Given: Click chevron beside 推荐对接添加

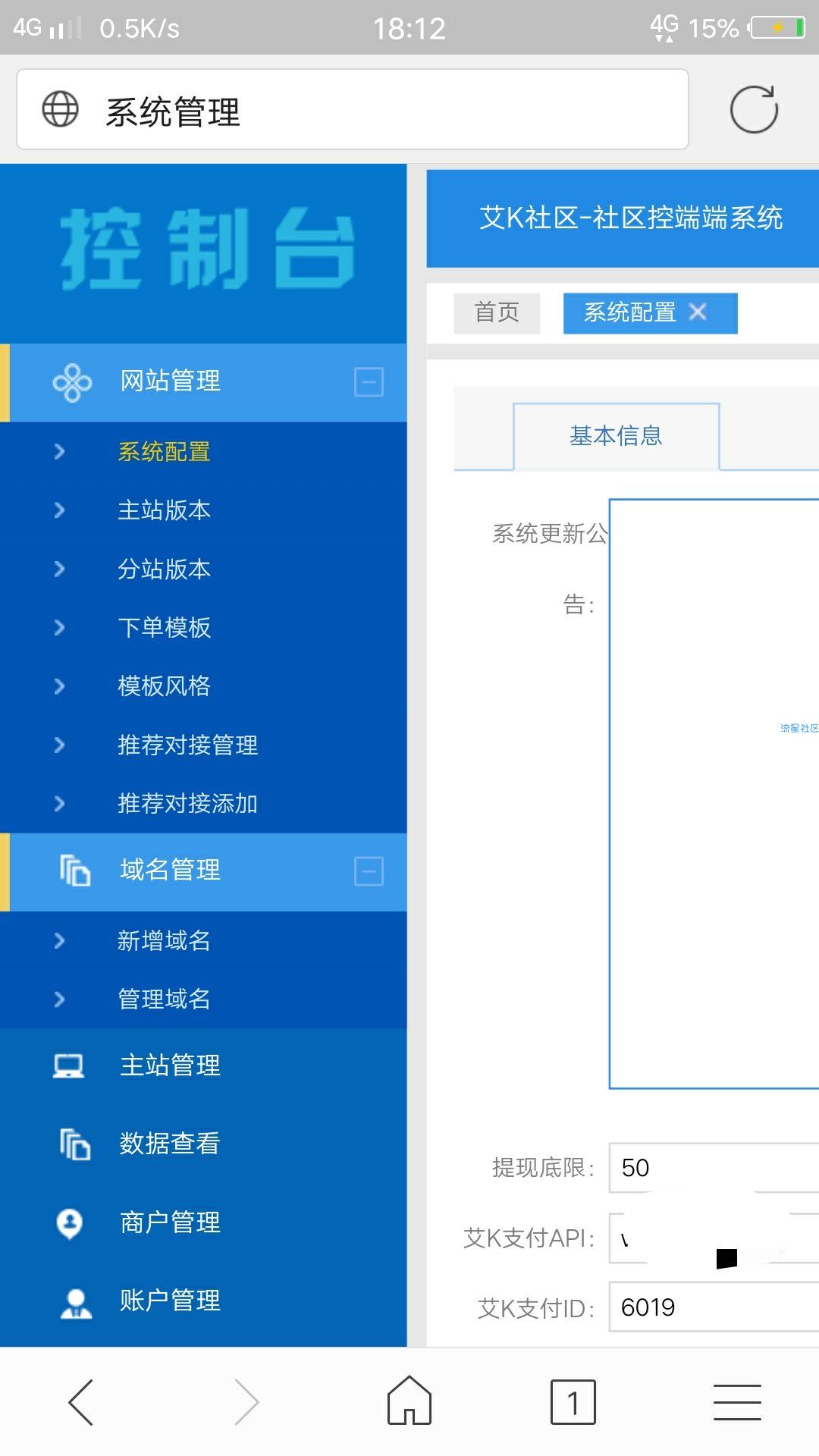Looking at the screenshot, I should coord(60,804).
